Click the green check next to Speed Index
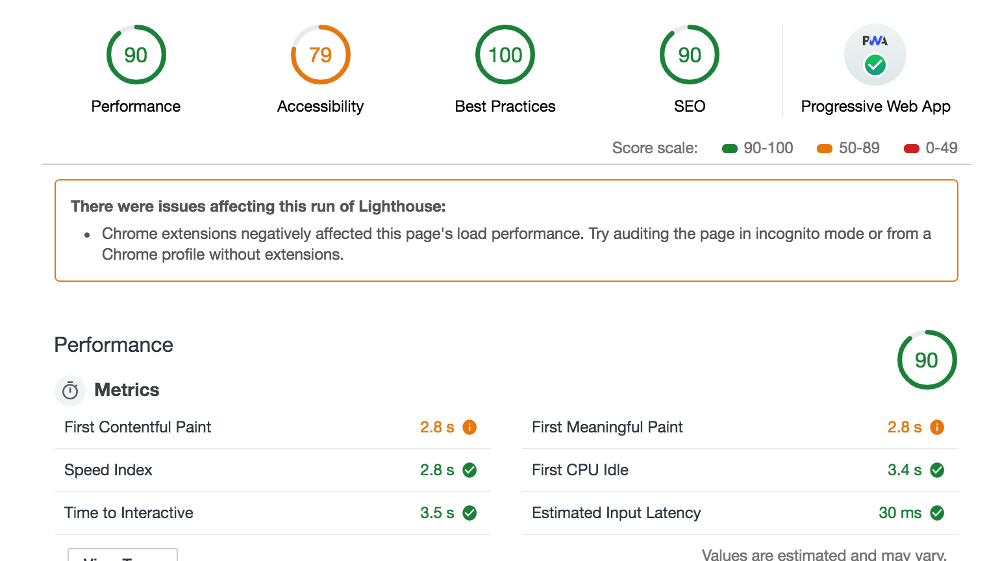The height and width of the screenshot is (561, 1000). tap(469, 470)
